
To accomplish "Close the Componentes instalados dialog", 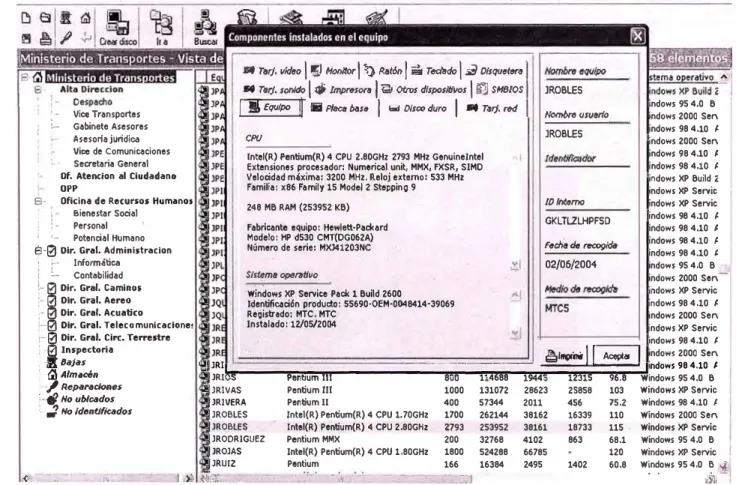I will click(637, 36).
